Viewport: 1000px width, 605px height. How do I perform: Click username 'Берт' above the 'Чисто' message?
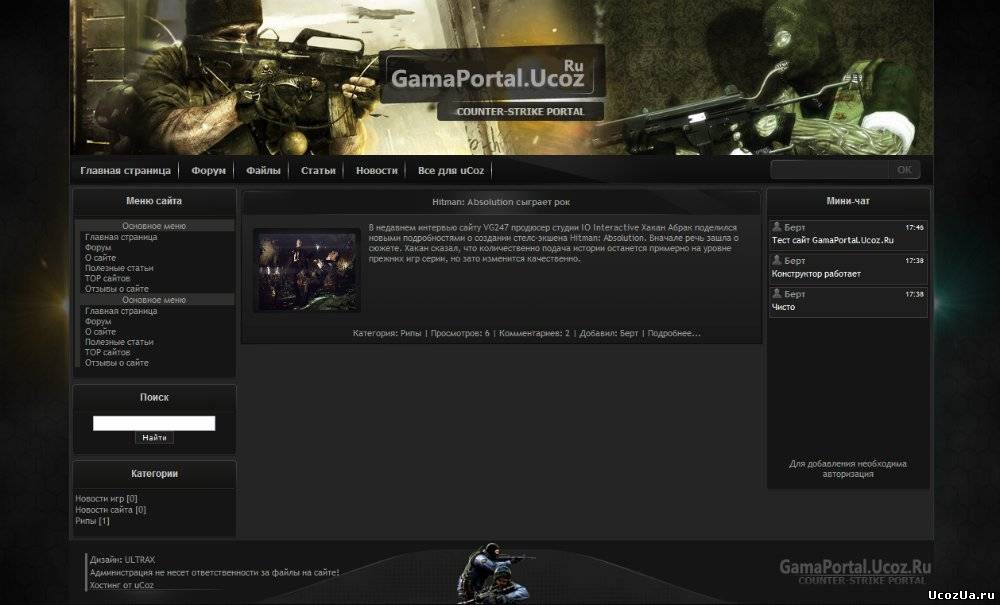pos(795,294)
